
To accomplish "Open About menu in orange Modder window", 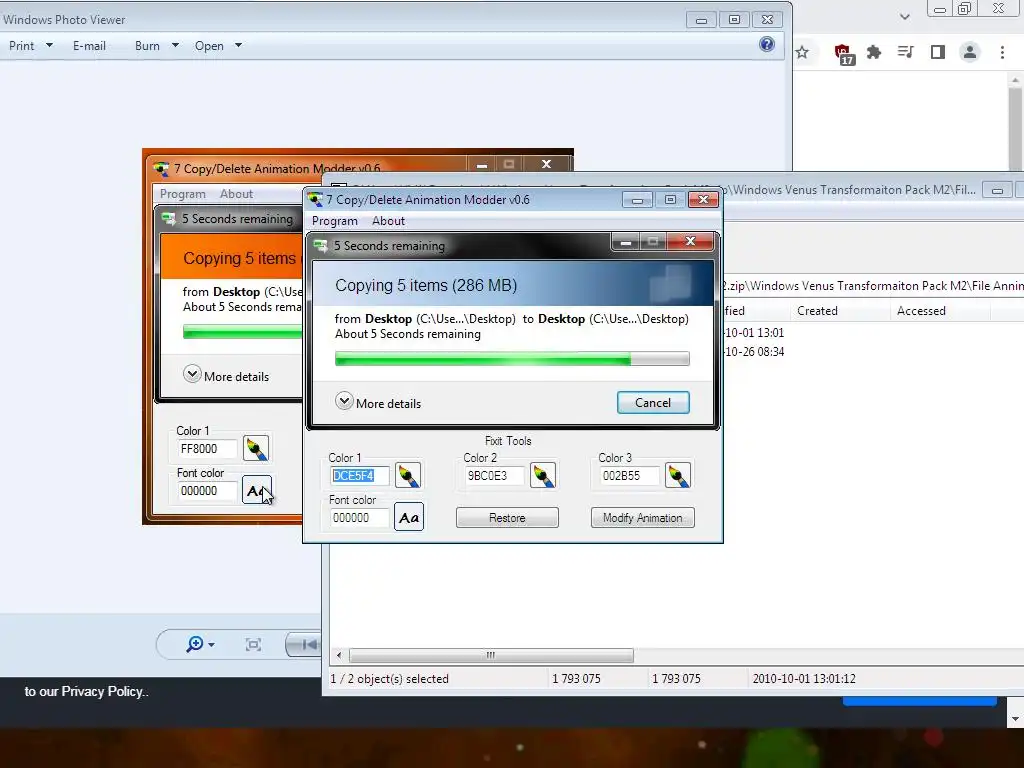I will coord(236,194).
